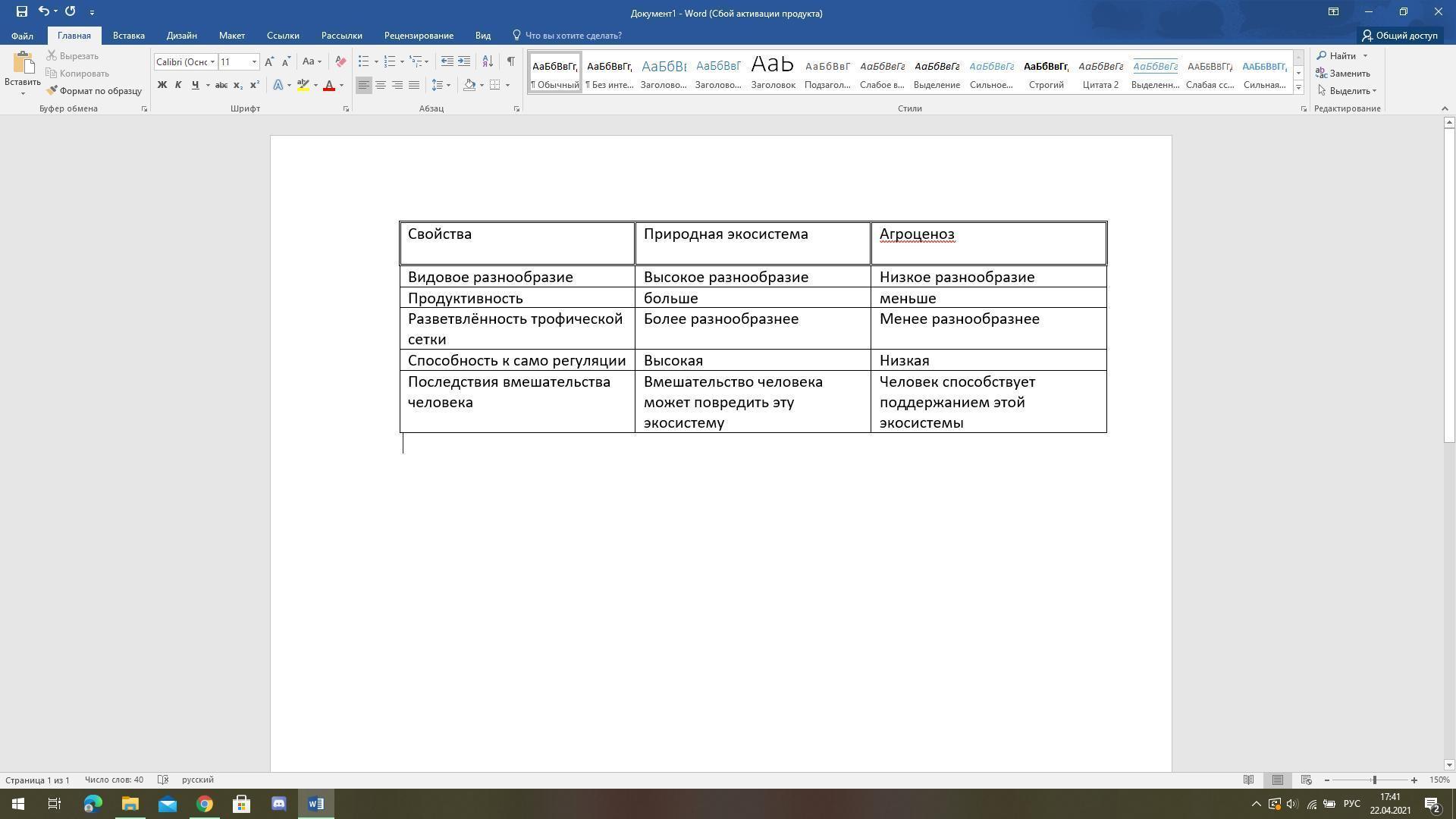Click the Заголовок style thumbnail

(773, 72)
